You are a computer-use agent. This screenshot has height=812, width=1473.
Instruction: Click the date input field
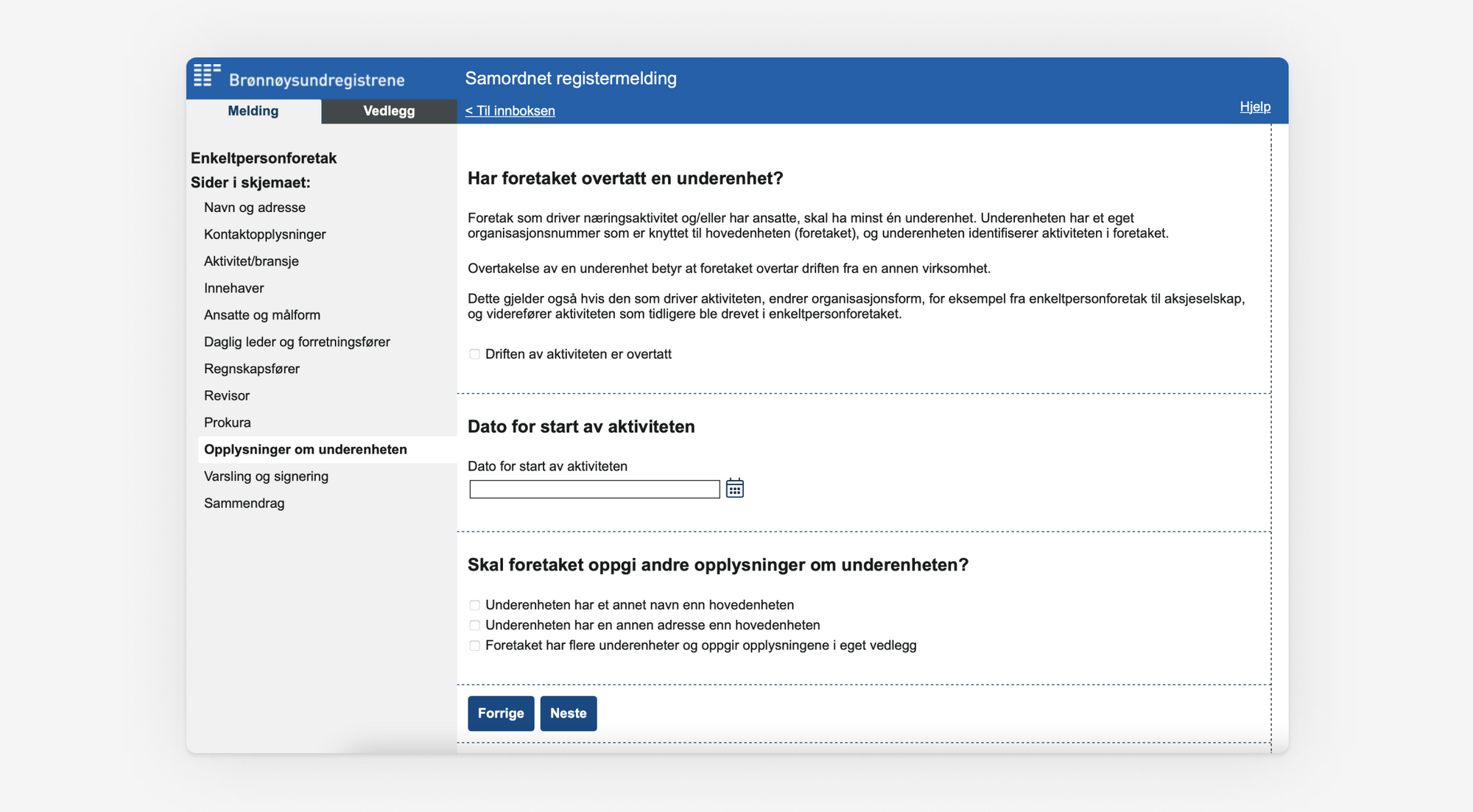click(x=594, y=488)
